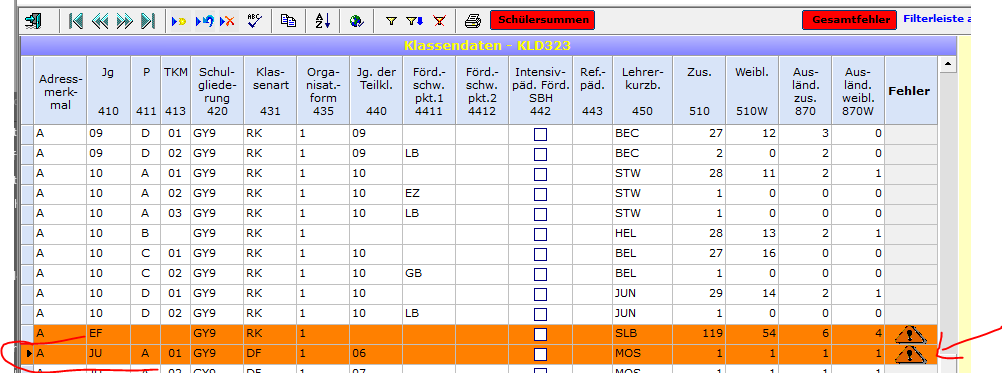Toggle Intensivpäd. checkbox in JU 06 row
The height and width of the screenshot is (373, 1002).
tap(541, 353)
